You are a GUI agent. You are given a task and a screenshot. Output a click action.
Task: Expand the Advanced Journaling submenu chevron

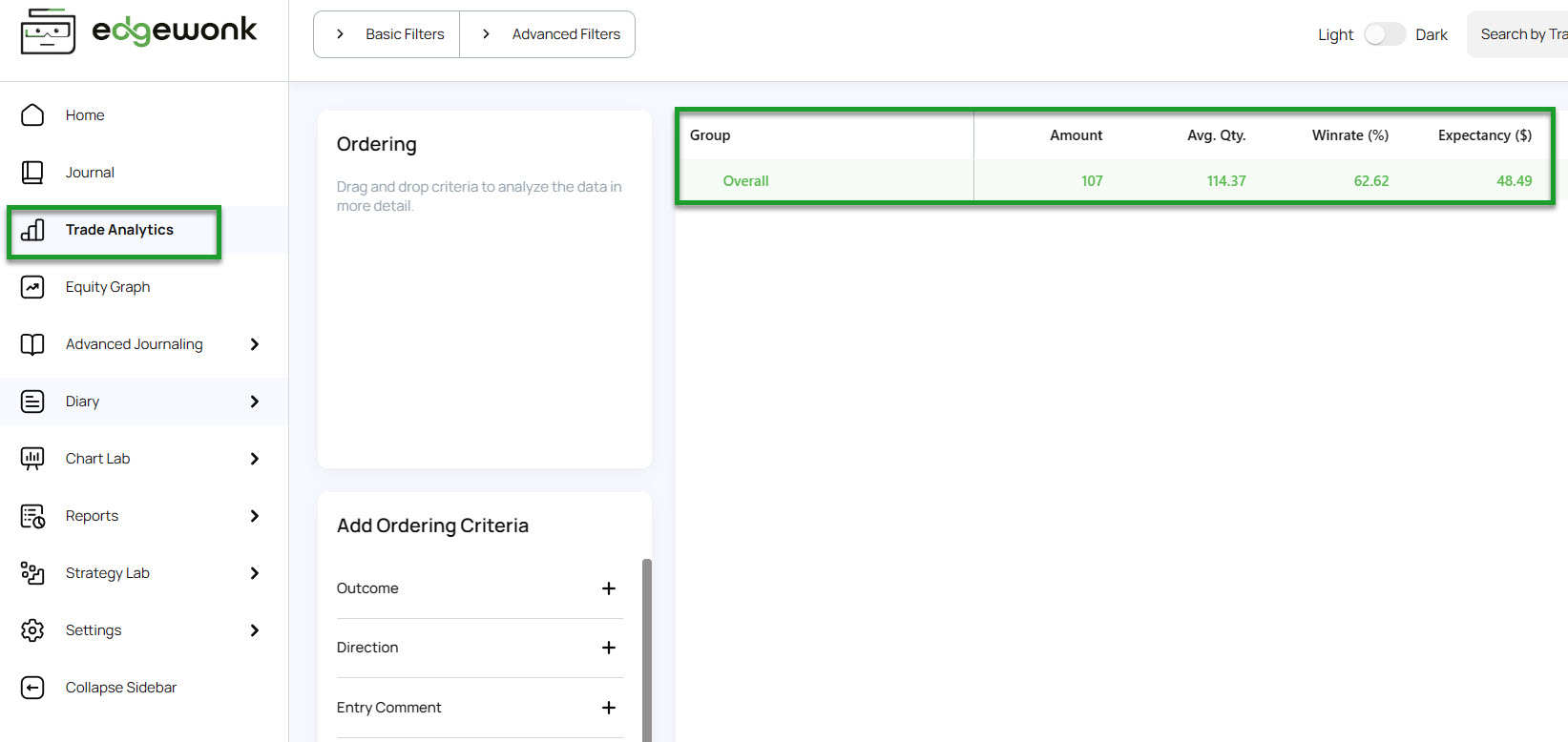255,344
